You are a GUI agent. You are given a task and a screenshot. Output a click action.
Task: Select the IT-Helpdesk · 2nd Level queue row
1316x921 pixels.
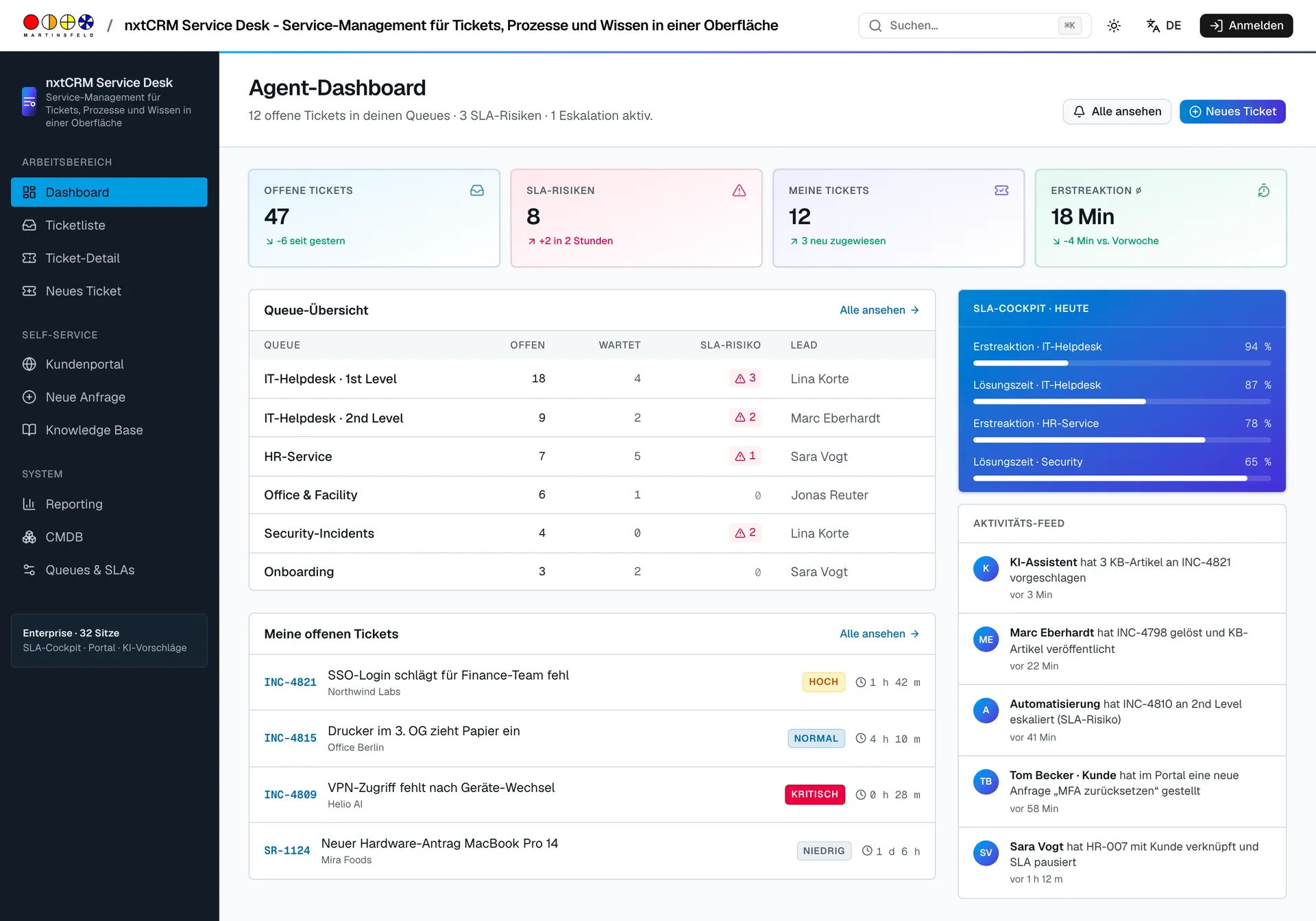pos(592,418)
